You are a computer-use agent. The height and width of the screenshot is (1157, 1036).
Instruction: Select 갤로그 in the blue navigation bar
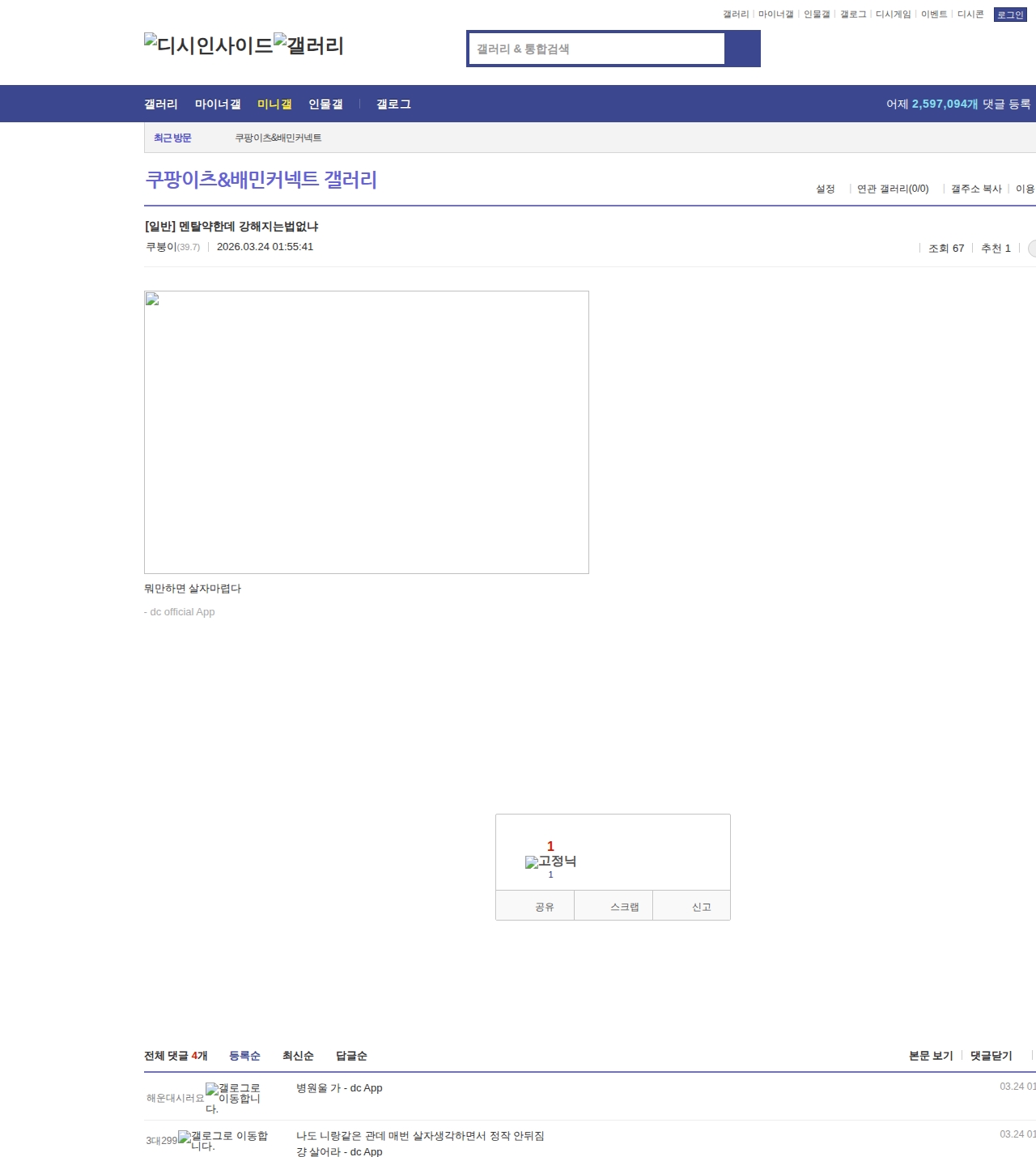[x=393, y=104]
